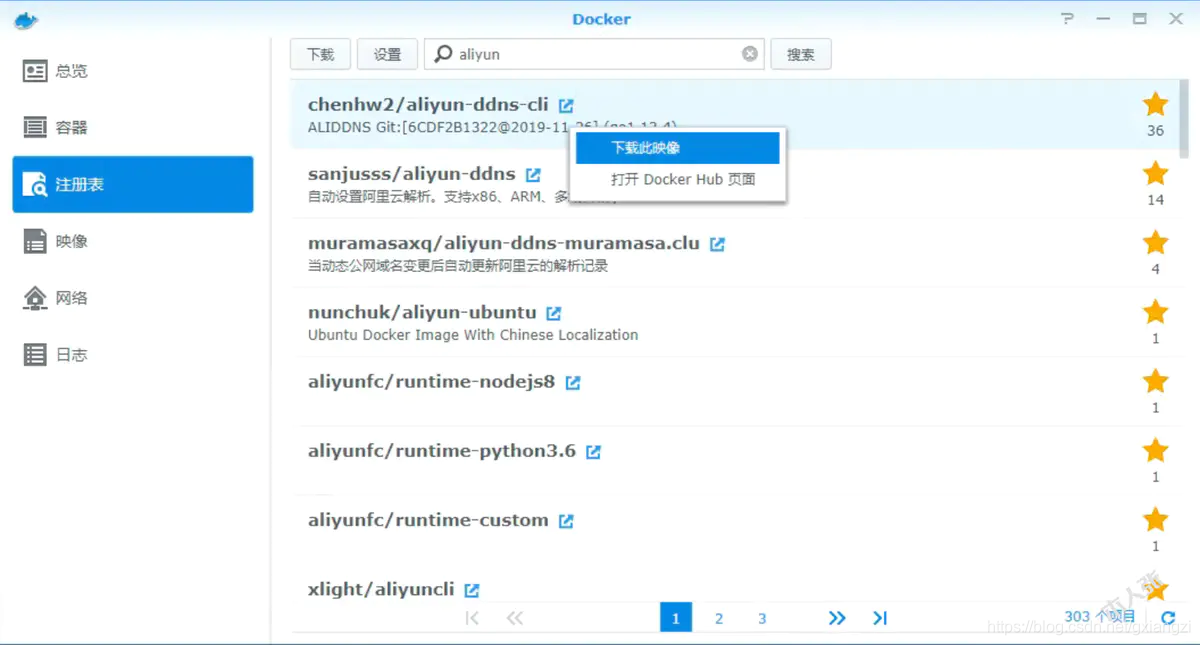Go back to the first page
This screenshot has width=1200, height=645.
(x=472, y=617)
